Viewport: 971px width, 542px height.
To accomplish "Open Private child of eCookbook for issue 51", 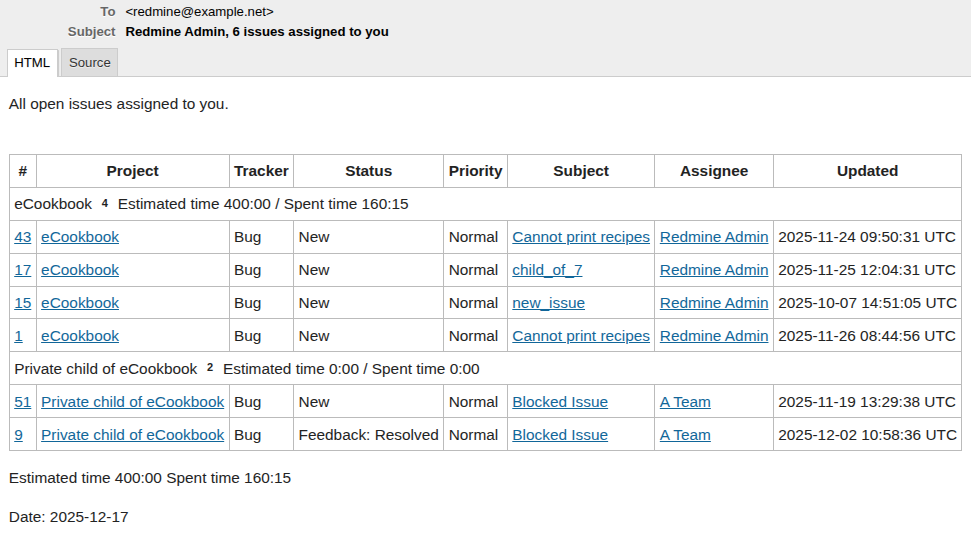I will click(x=132, y=402).
